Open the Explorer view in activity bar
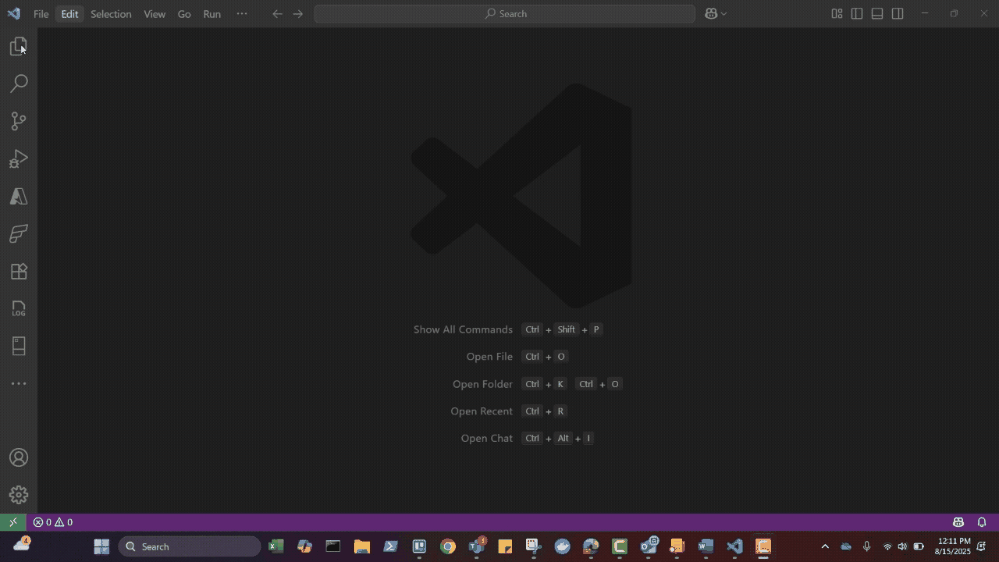This screenshot has width=999, height=562. coord(18,46)
